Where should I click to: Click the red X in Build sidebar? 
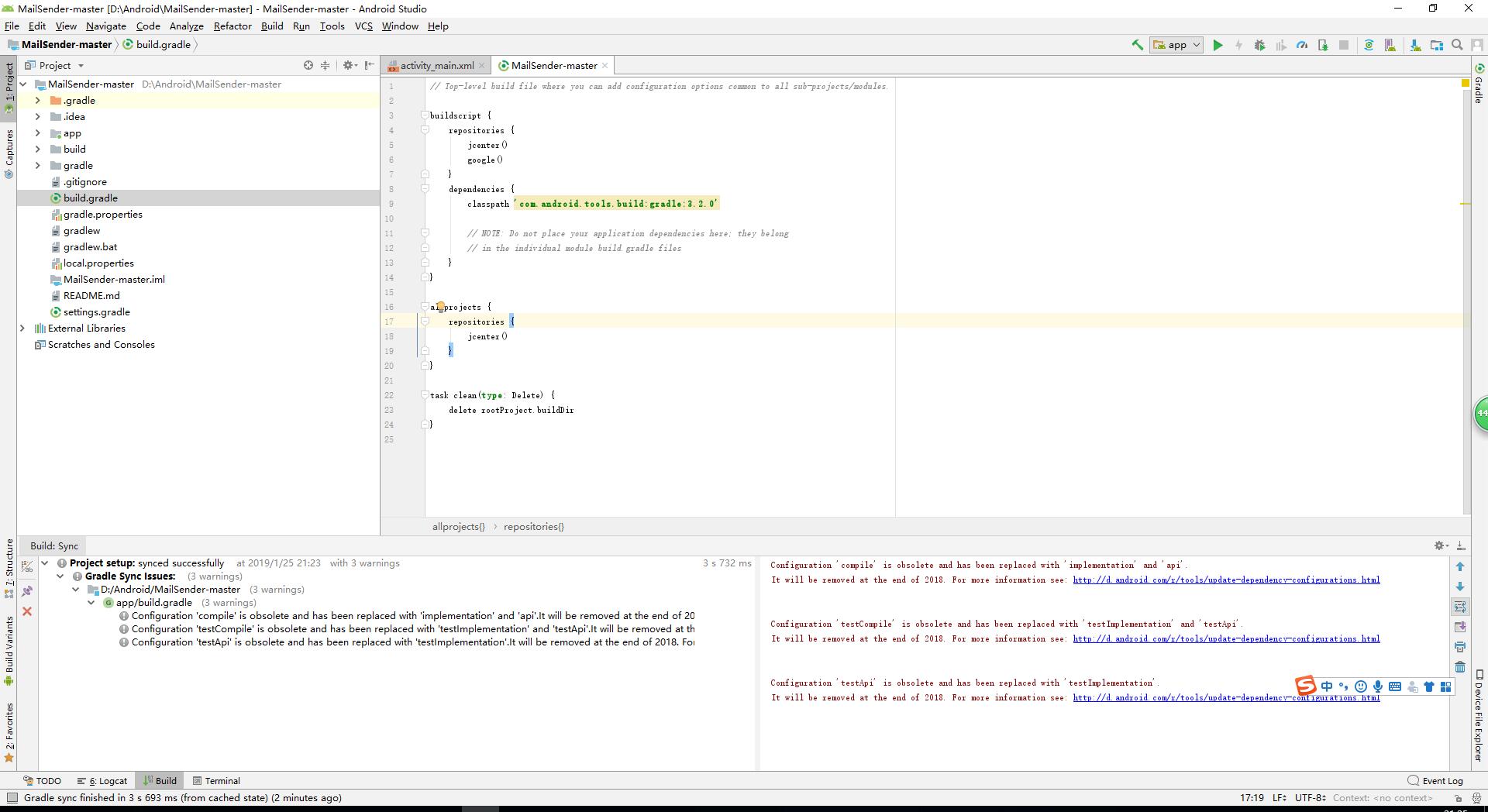click(x=27, y=611)
